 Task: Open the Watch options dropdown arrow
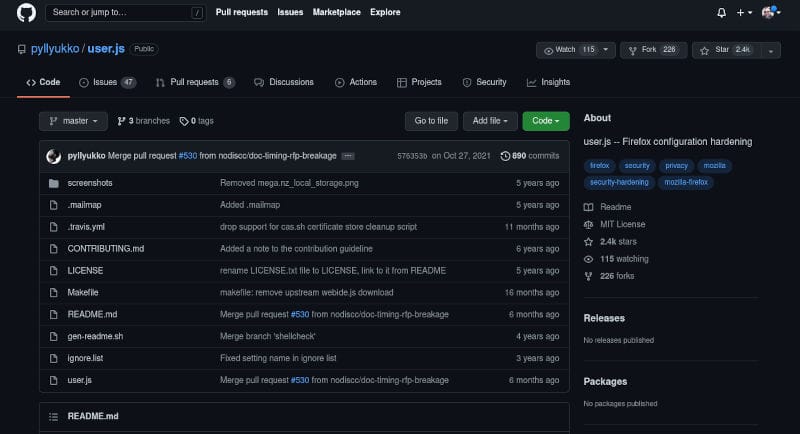click(606, 50)
